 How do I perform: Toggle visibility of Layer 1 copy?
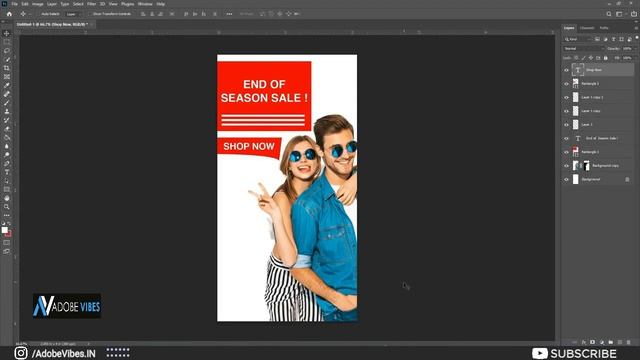pos(566,111)
